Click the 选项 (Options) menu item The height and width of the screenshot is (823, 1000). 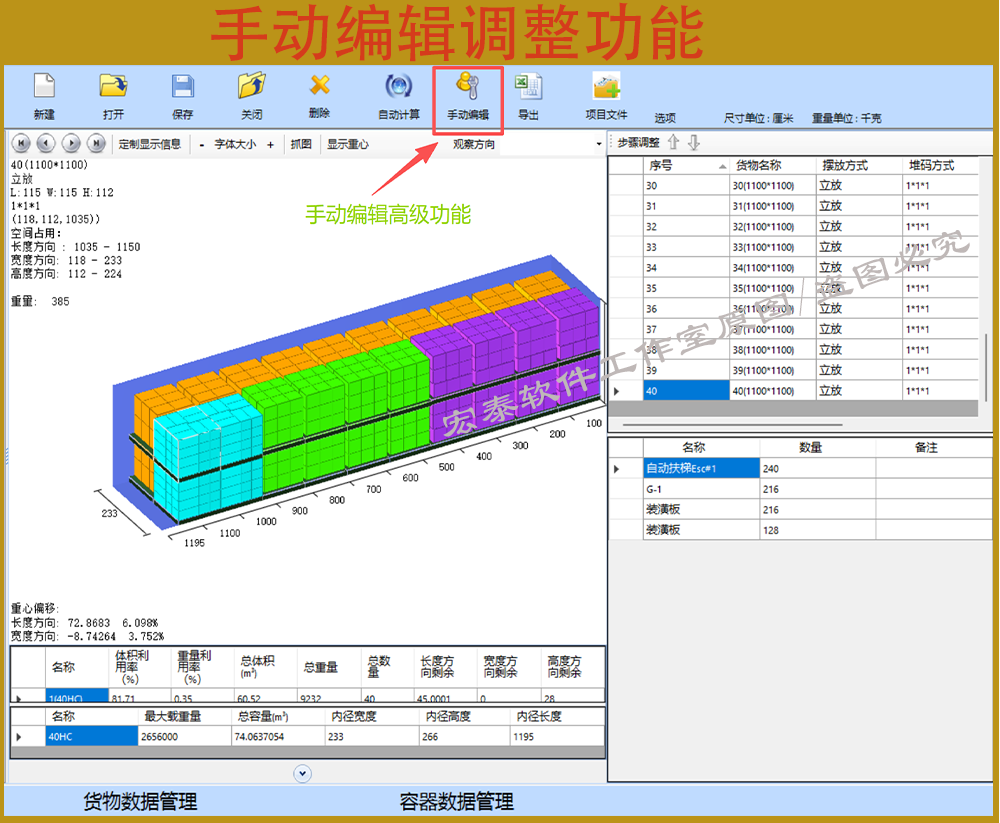[665, 118]
